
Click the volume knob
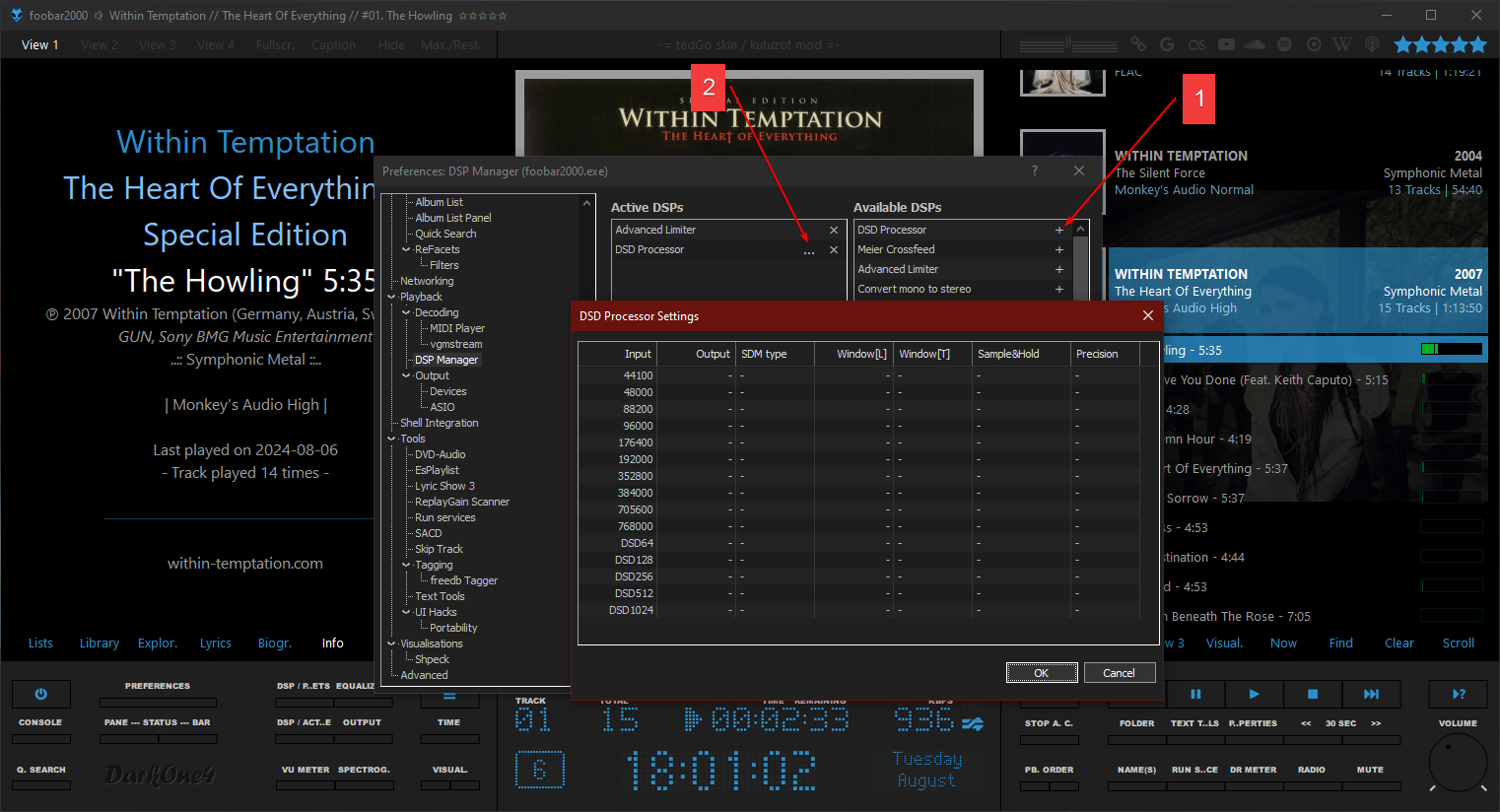click(1458, 762)
